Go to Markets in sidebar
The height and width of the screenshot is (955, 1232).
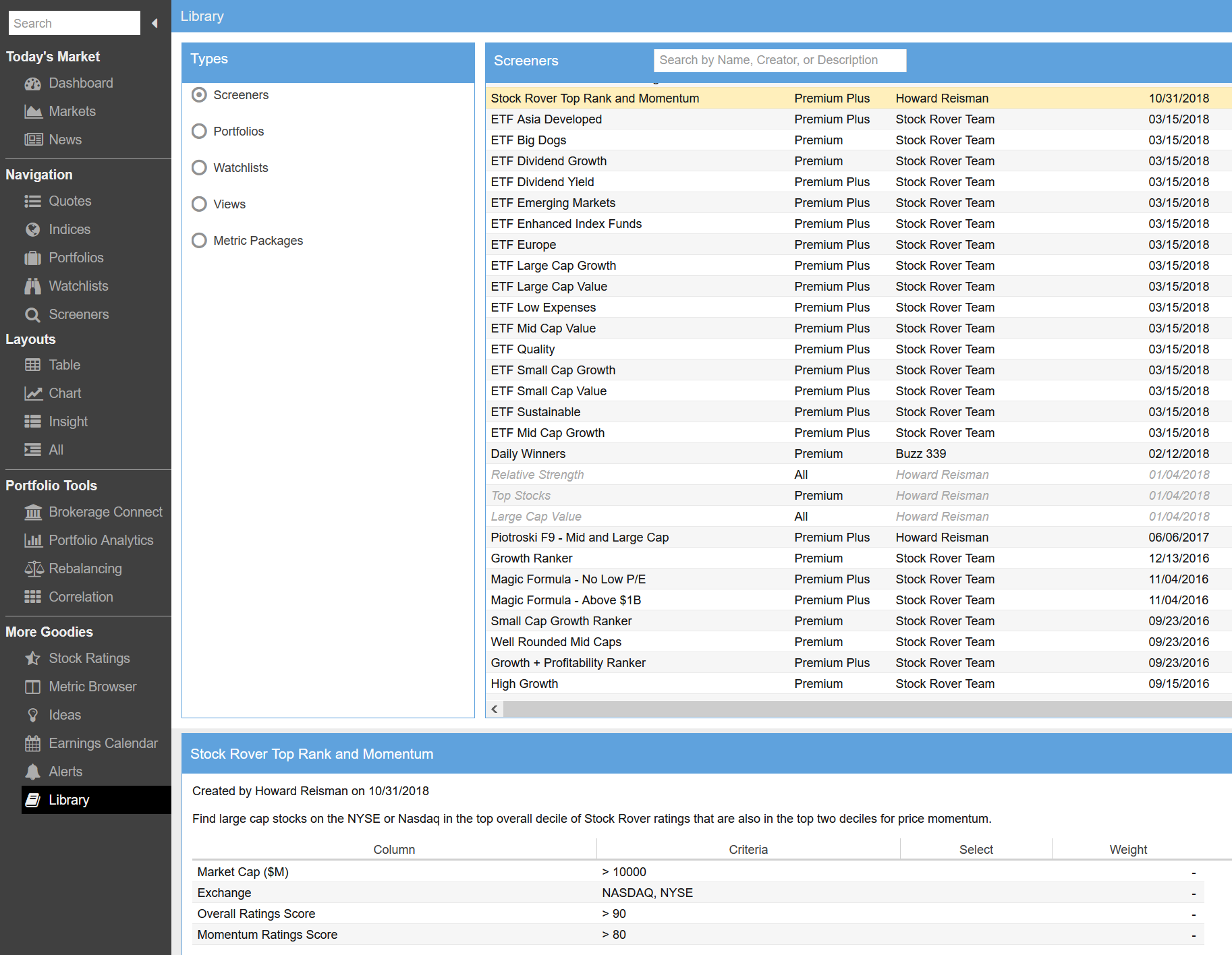point(72,112)
